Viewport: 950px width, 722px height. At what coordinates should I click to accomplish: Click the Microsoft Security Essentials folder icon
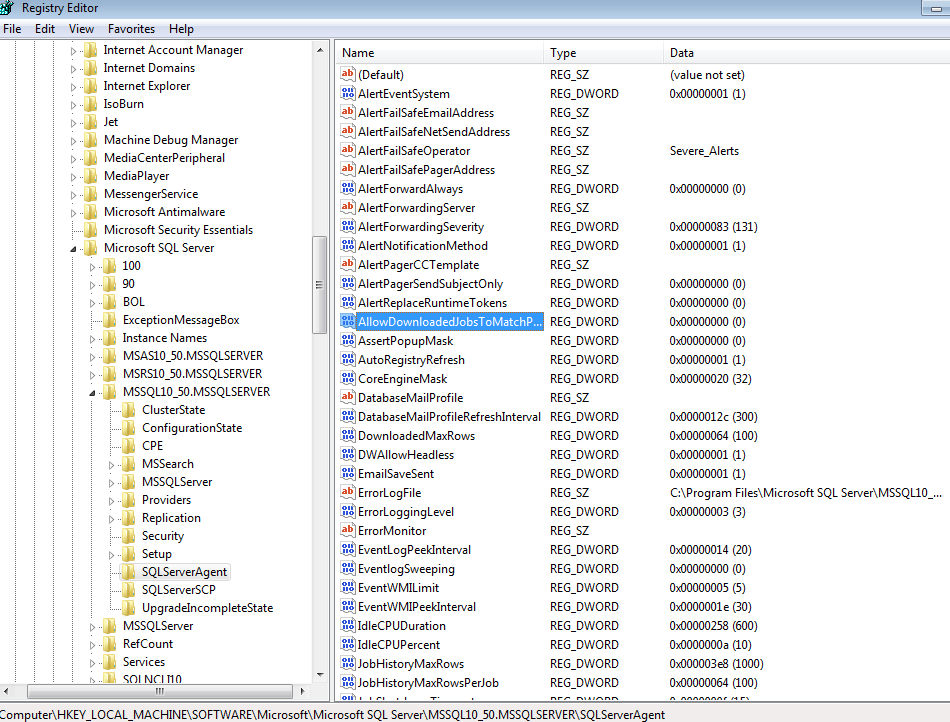[90, 230]
